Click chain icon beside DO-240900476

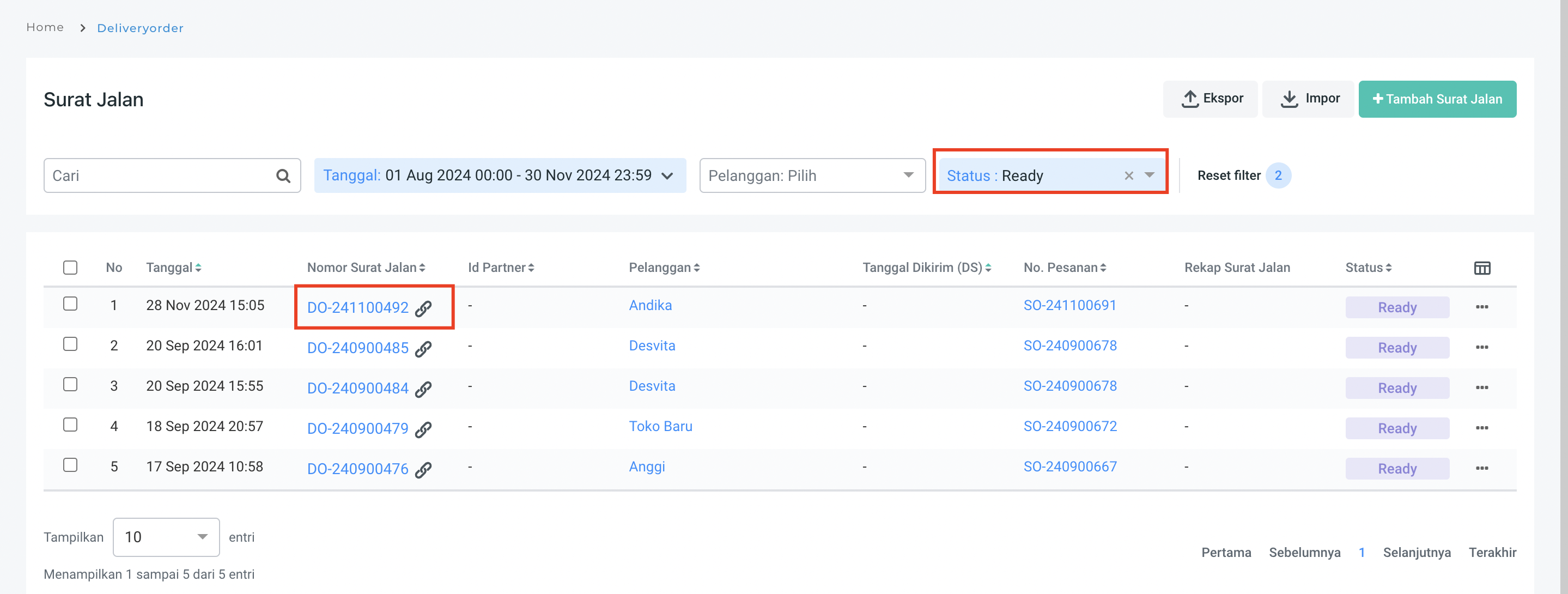coord(423,469)
